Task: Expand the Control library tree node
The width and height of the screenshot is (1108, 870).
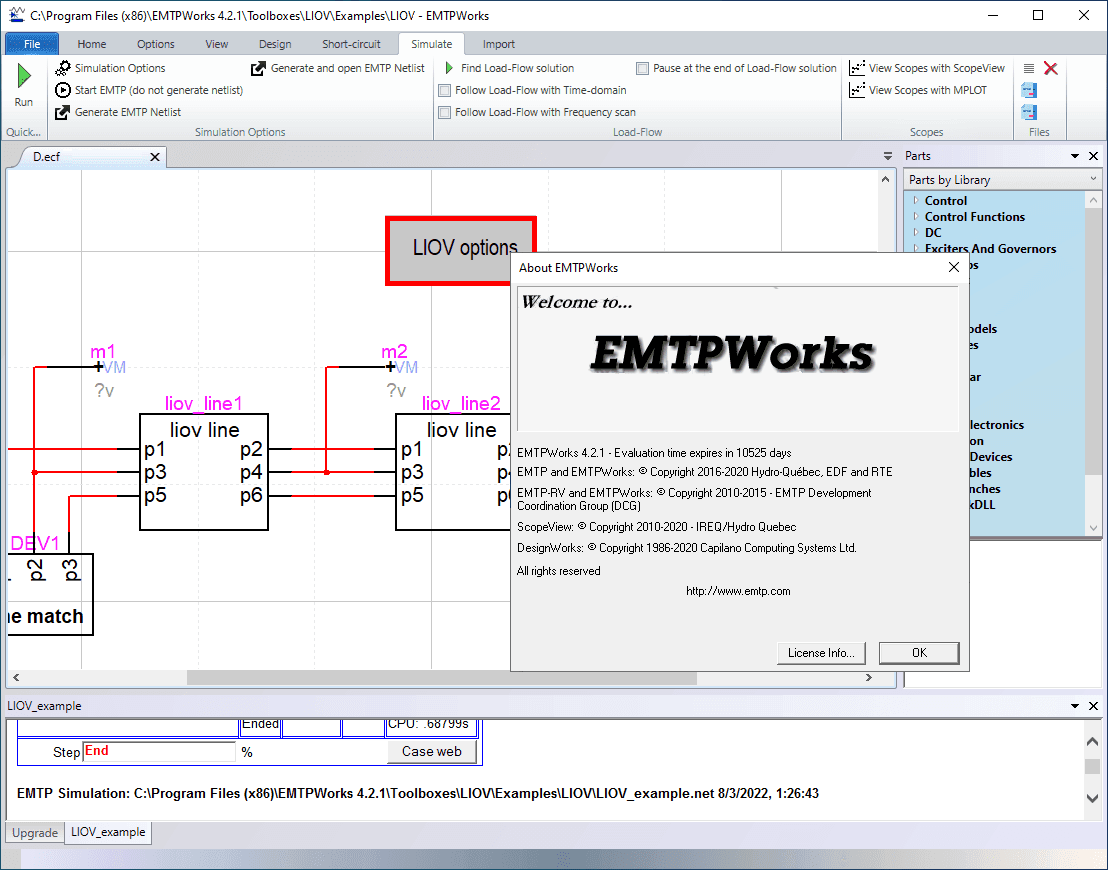Action: (916, 200)
